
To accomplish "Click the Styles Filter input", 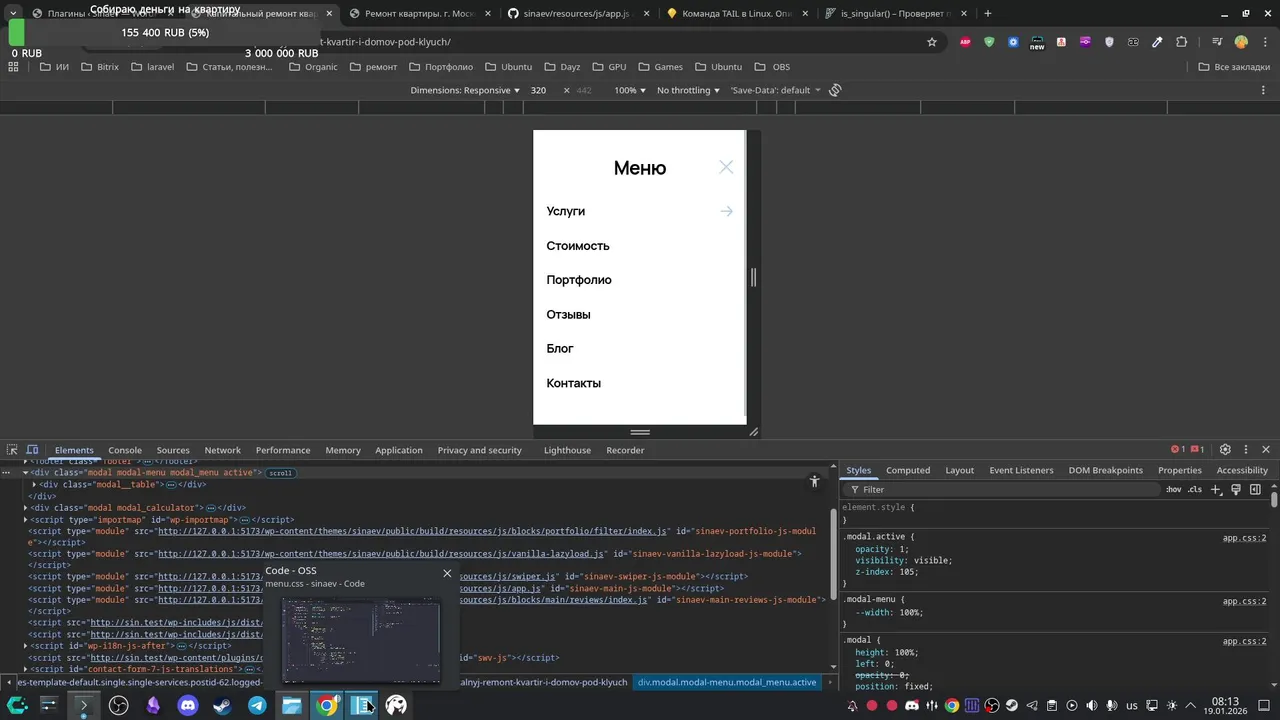I will point(1000,490).
